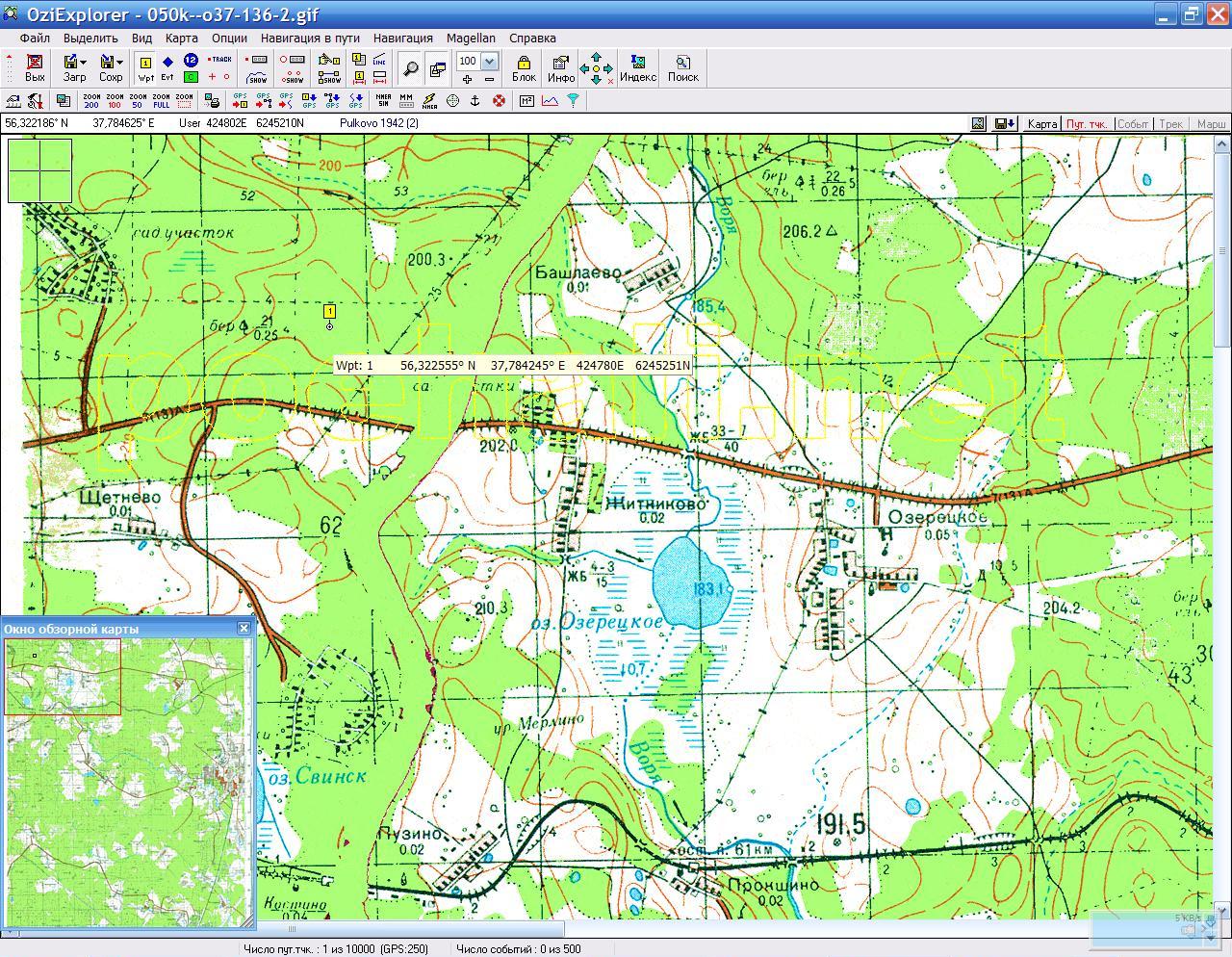Screen dimensions: 1232x957
Task: Click the LINE distance tool icon
Action: [x=379, y=60]
